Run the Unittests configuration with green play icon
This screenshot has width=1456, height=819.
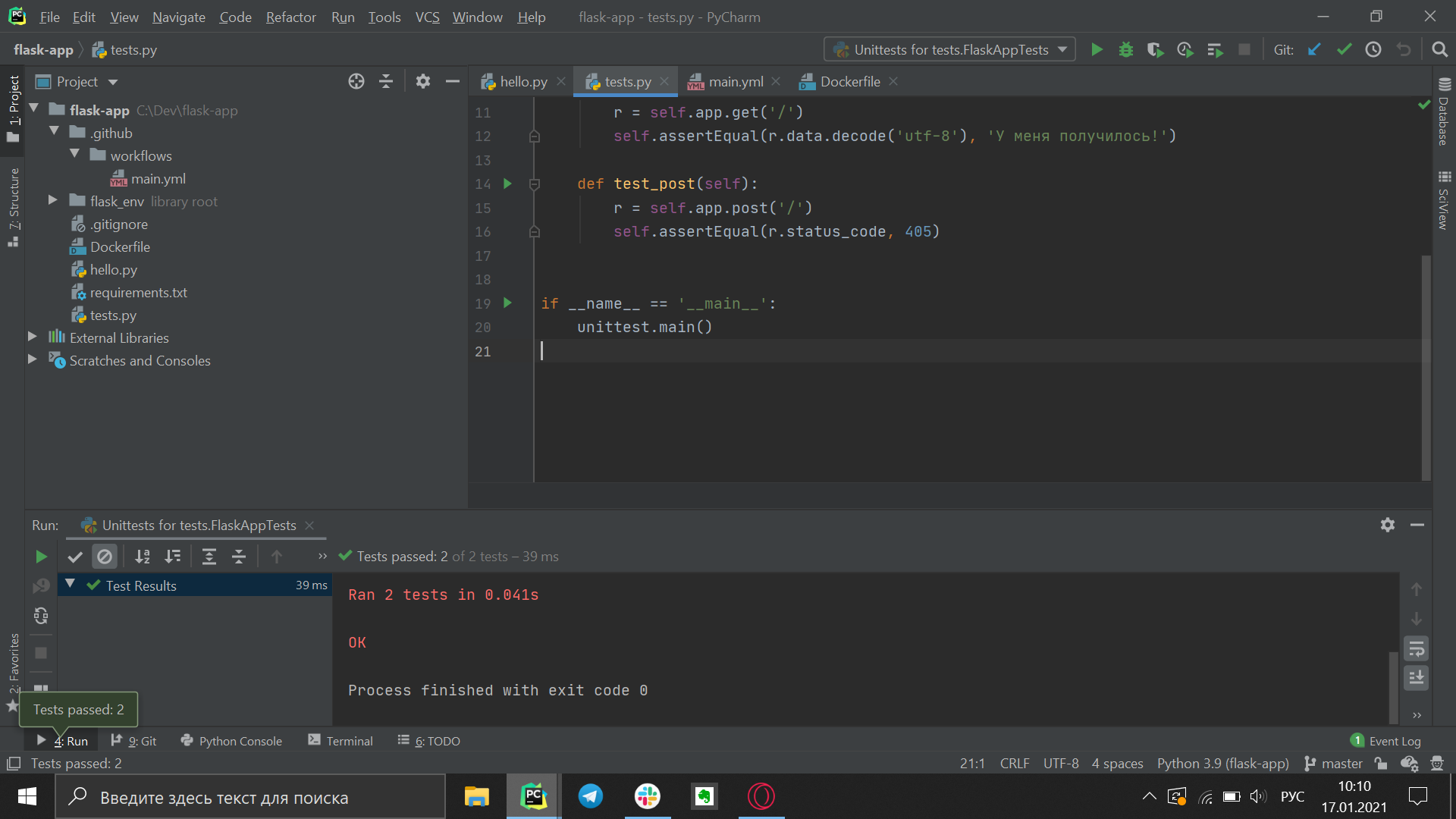tap(1097, 50)
